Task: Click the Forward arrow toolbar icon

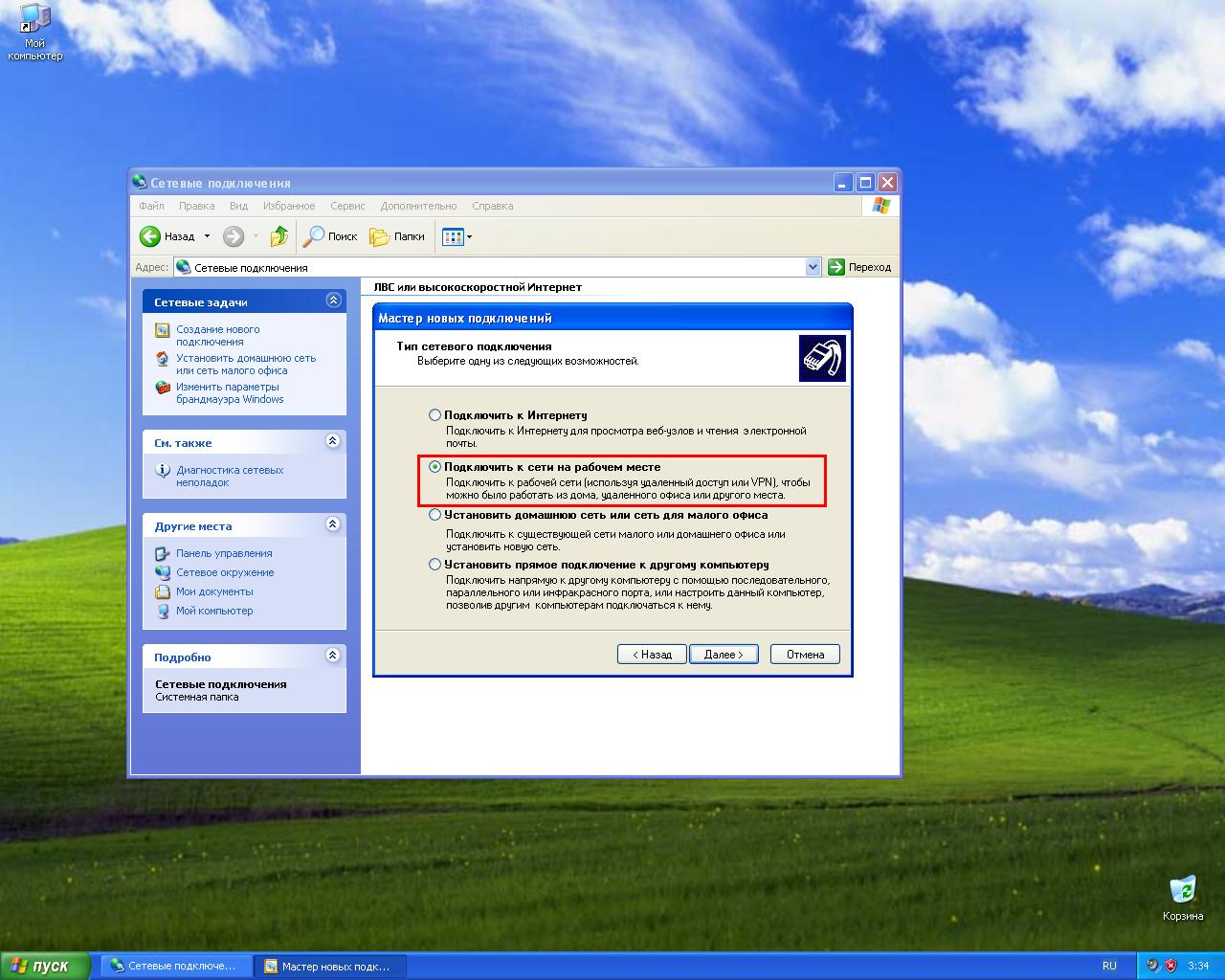Action: tap(234, 236)
